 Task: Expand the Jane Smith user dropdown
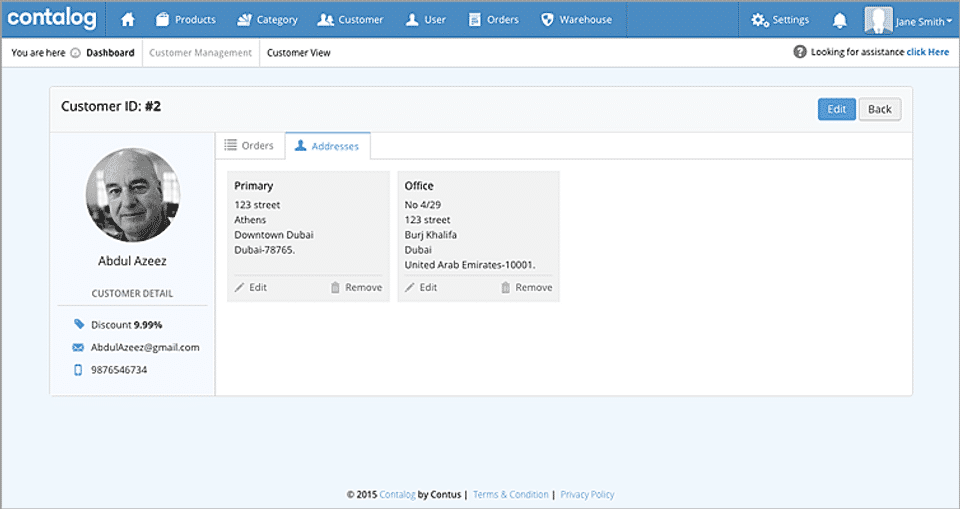pyautogui.click(x=909, y=20)
